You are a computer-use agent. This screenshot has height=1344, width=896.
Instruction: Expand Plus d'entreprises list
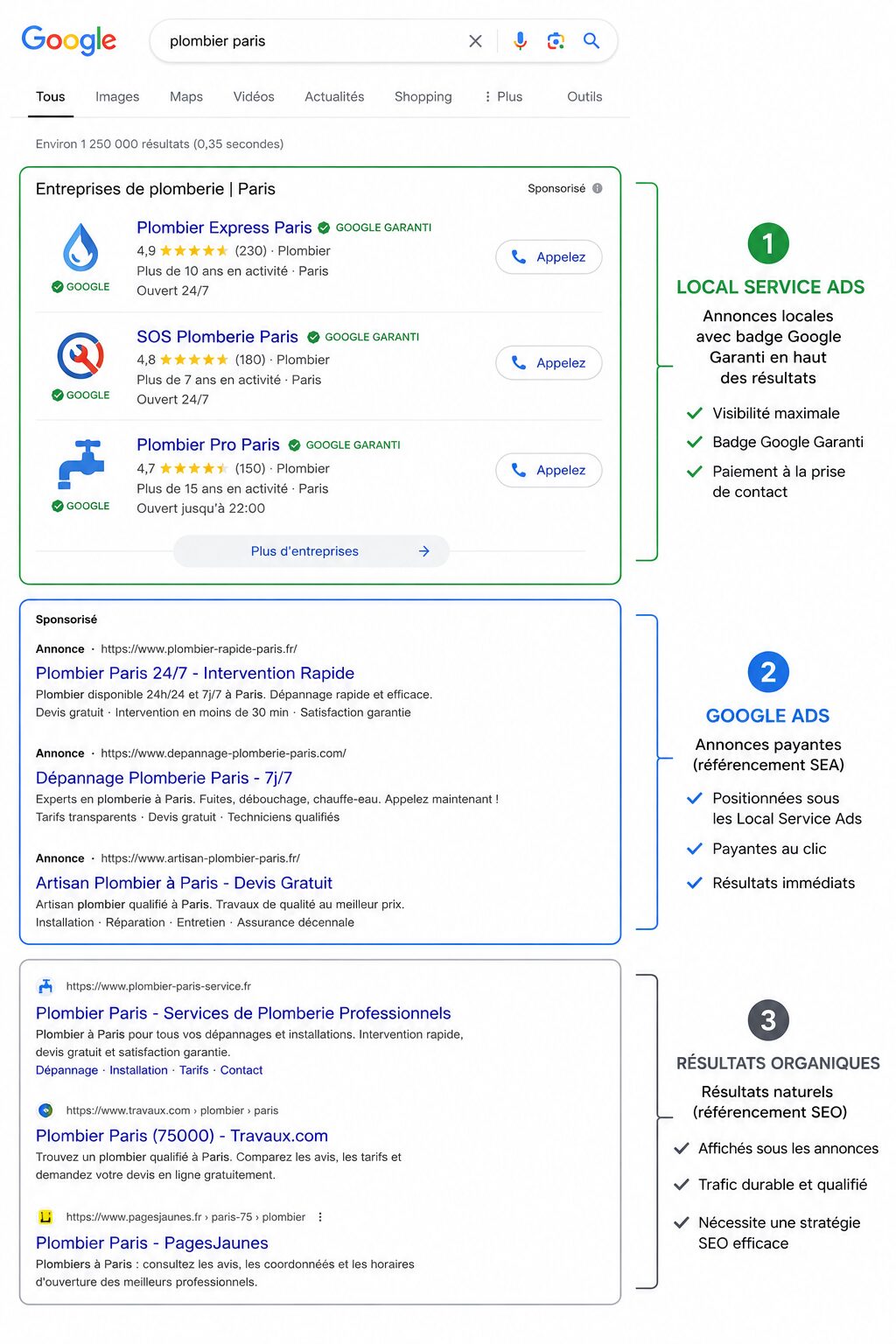[x=311, y=551]
